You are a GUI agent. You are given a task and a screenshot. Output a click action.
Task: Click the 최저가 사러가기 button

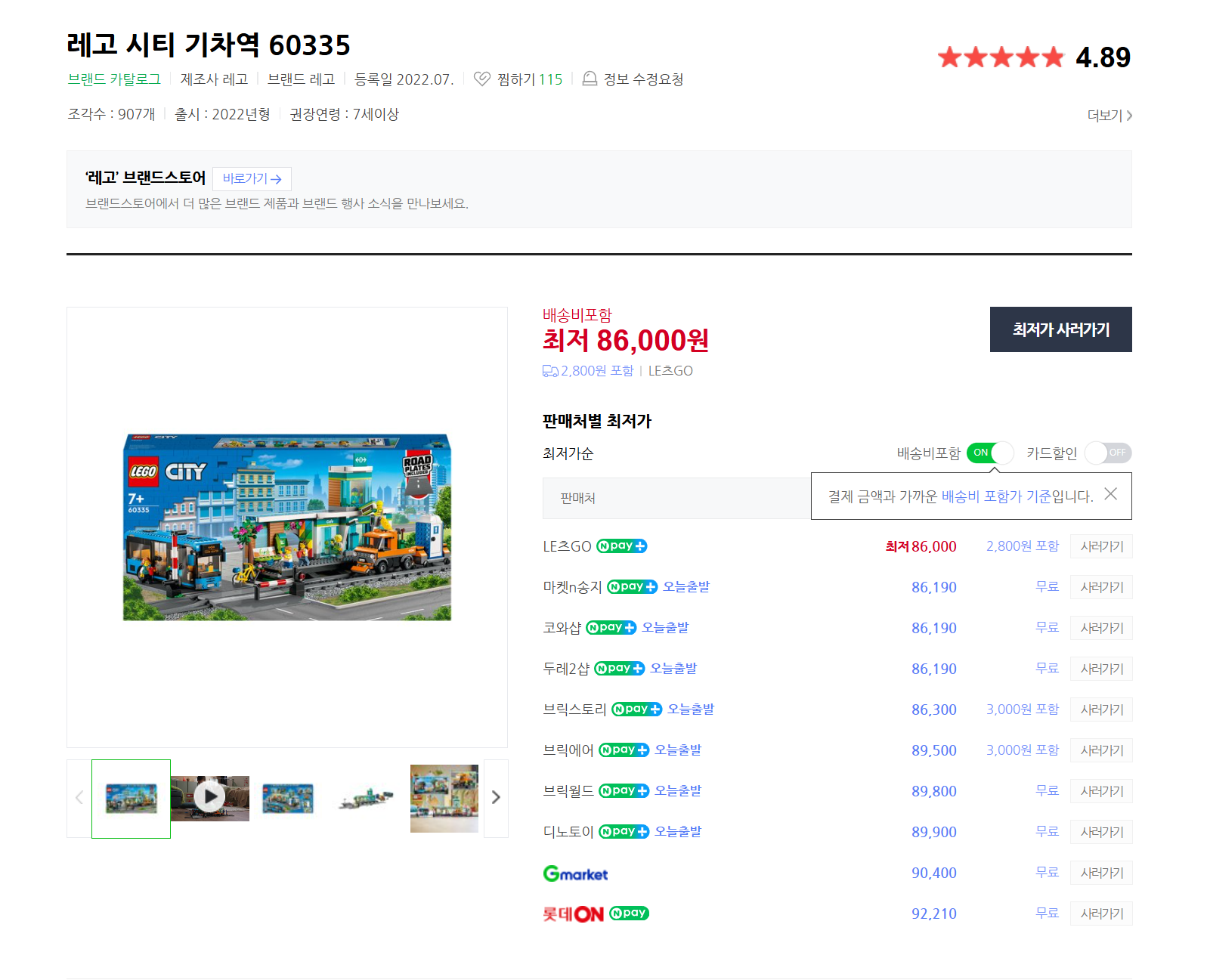[1060, 329]
